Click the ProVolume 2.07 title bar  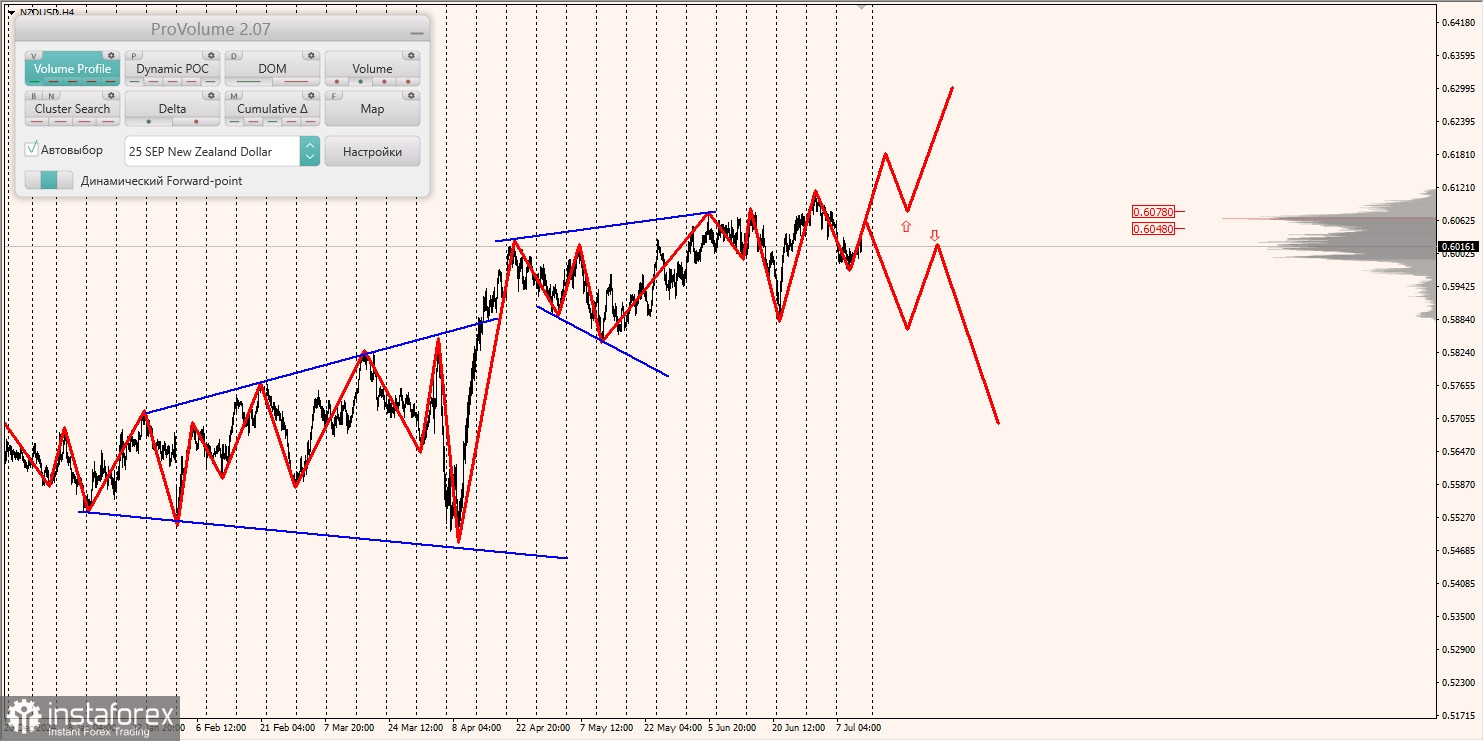tap(222, 30)
